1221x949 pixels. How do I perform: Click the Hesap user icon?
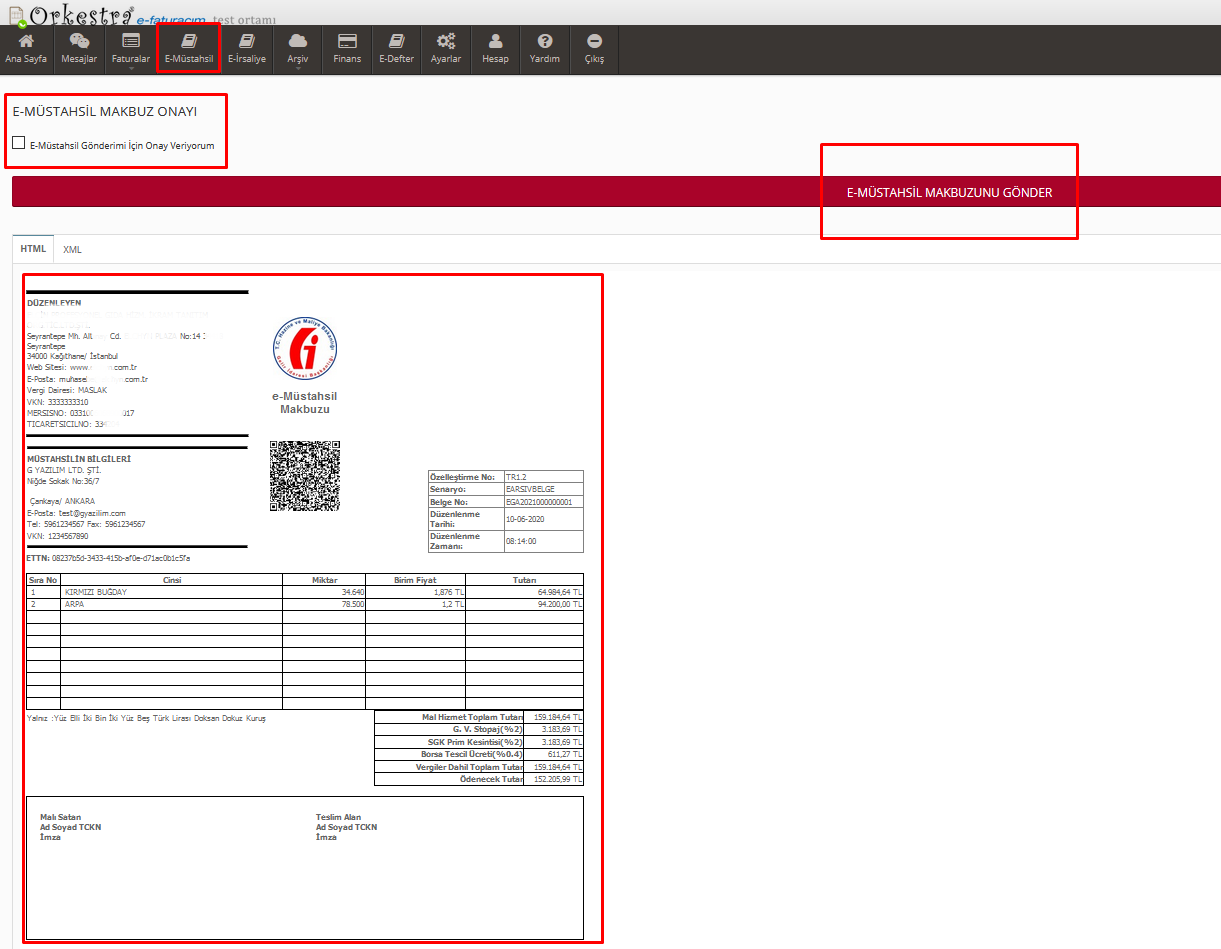(495, 42)
